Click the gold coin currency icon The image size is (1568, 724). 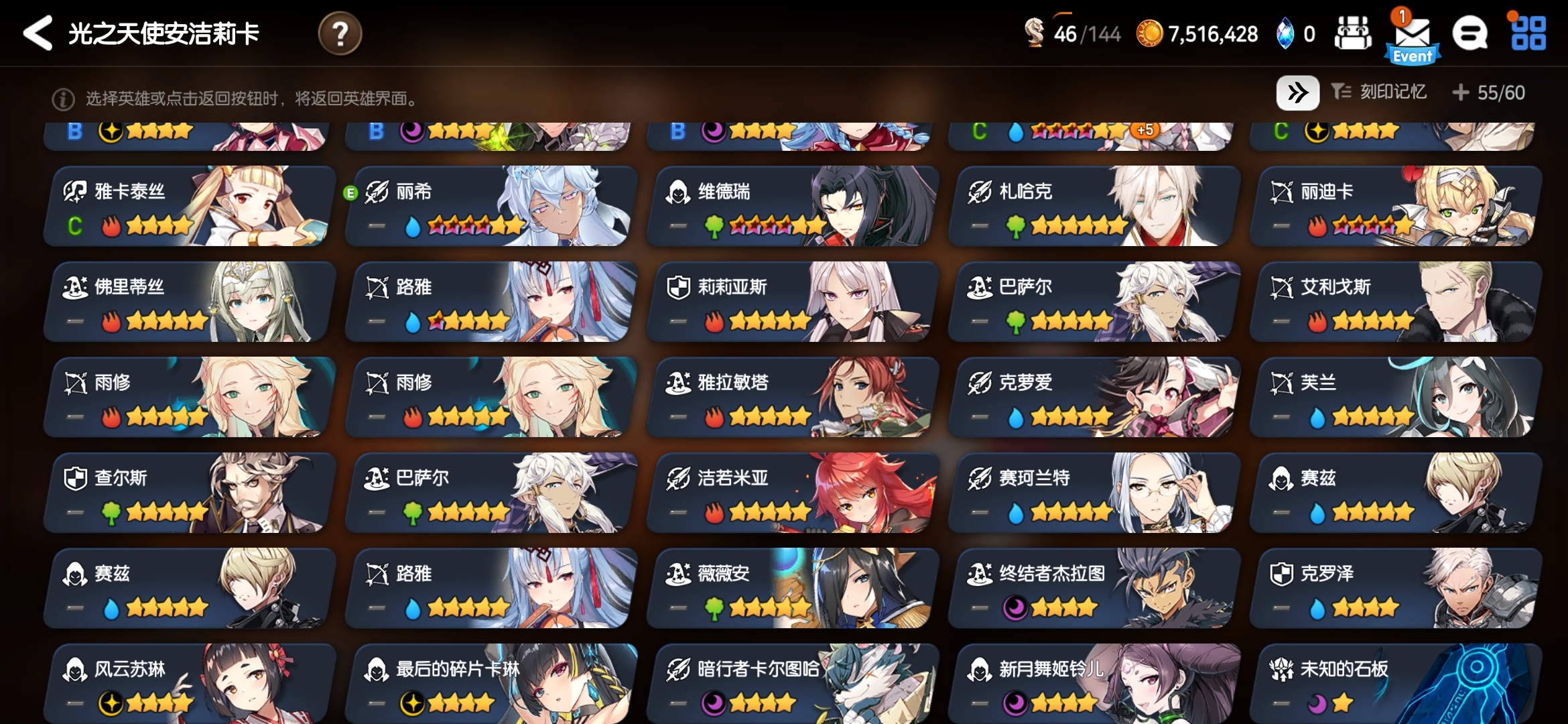point(1149,34)
